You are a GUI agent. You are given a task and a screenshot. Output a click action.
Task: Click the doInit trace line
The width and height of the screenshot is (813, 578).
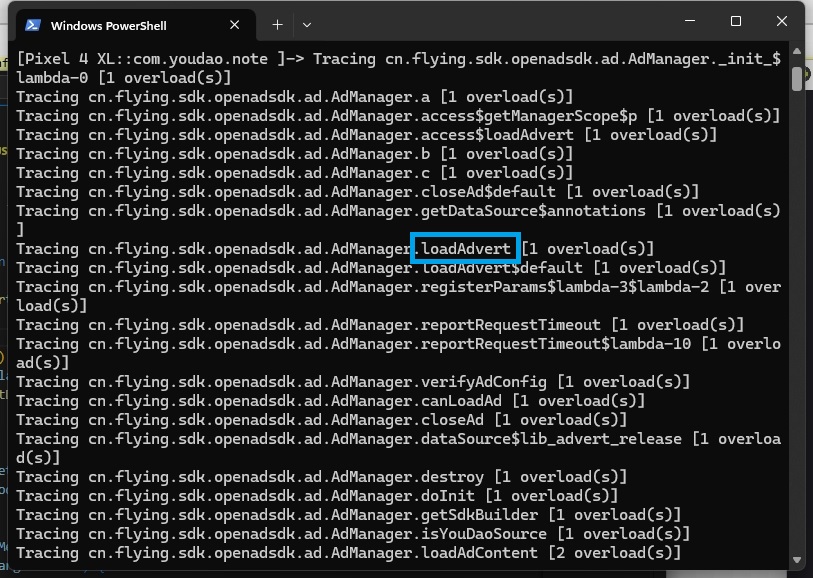tap(317, 496)
